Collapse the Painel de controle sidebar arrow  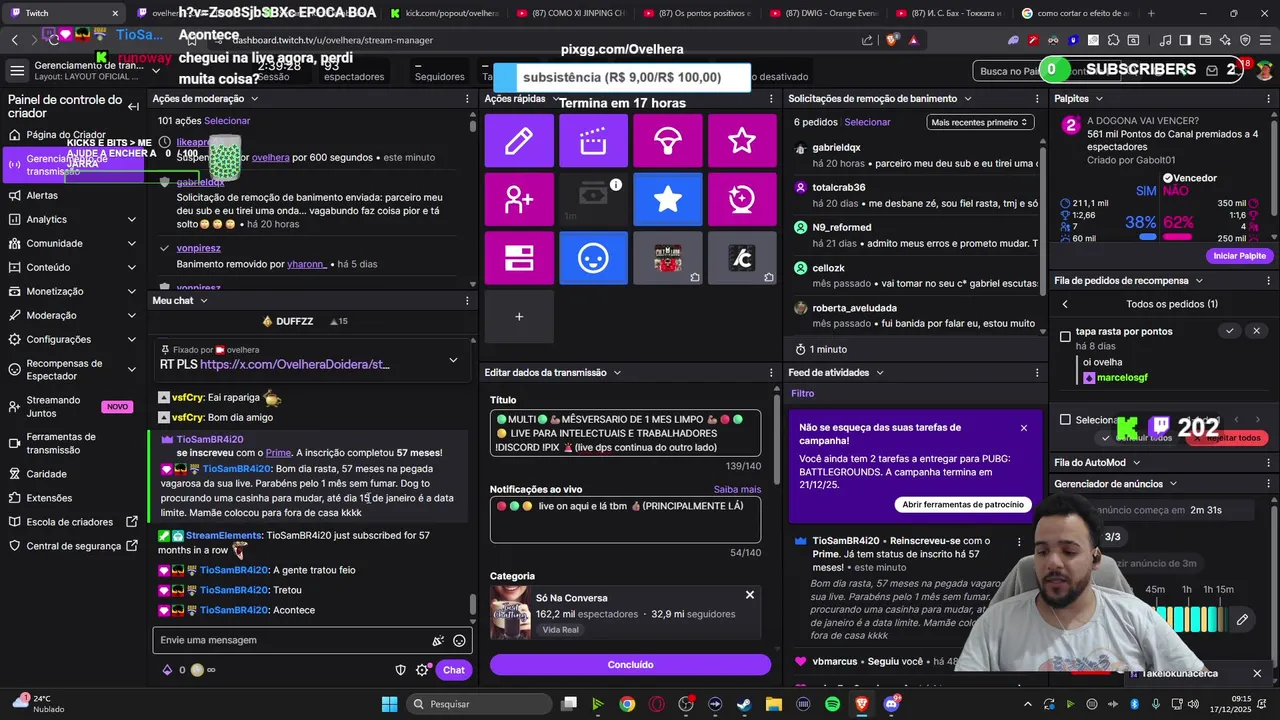pos(133,106)
